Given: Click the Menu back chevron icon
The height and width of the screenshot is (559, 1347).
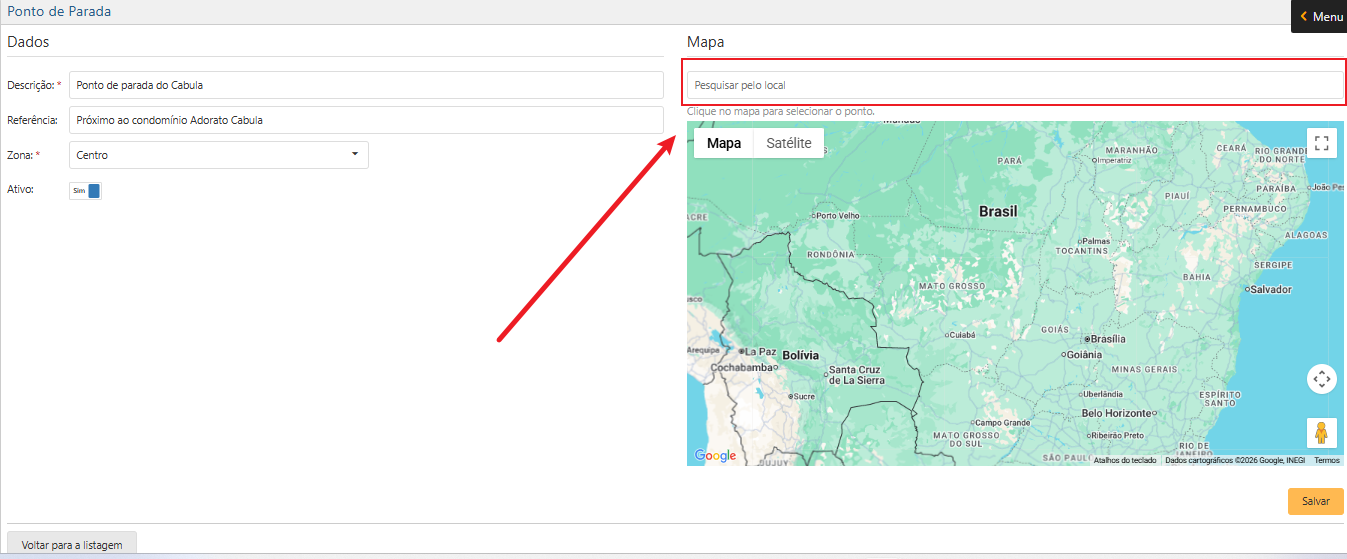Looking at the screenshot, I should point(1303,17).
